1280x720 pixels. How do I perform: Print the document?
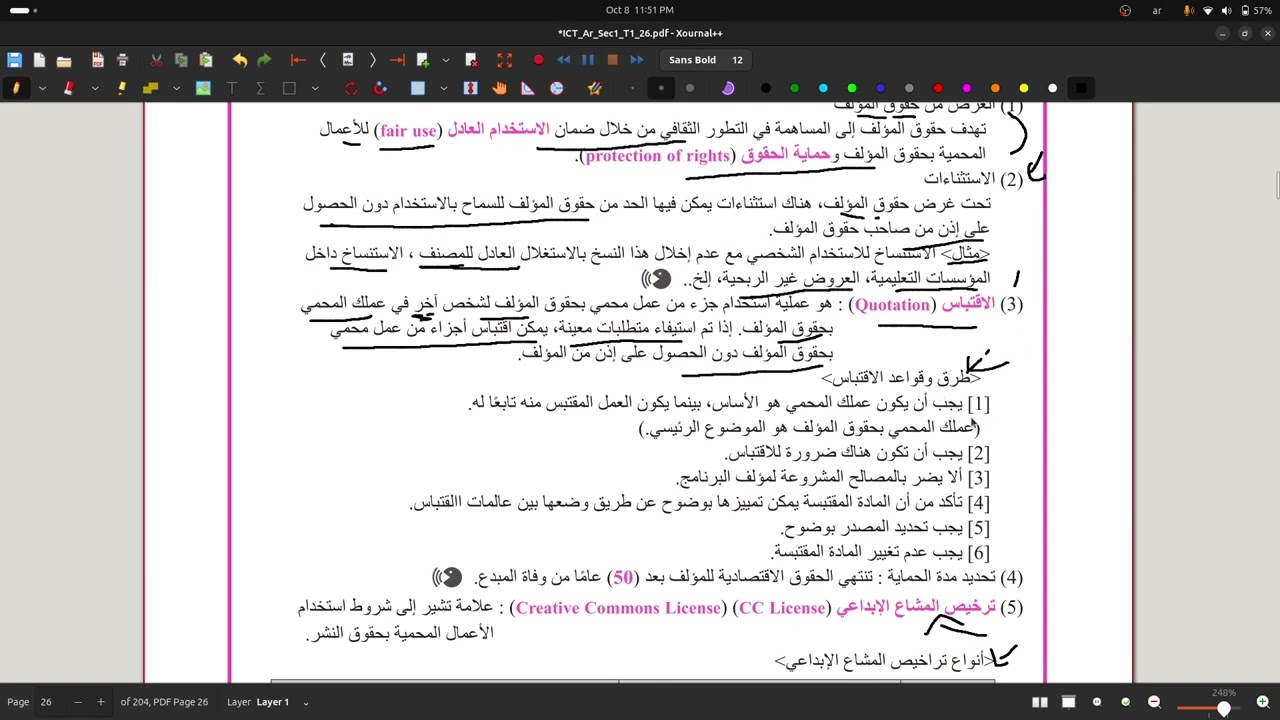click(122, 60)
